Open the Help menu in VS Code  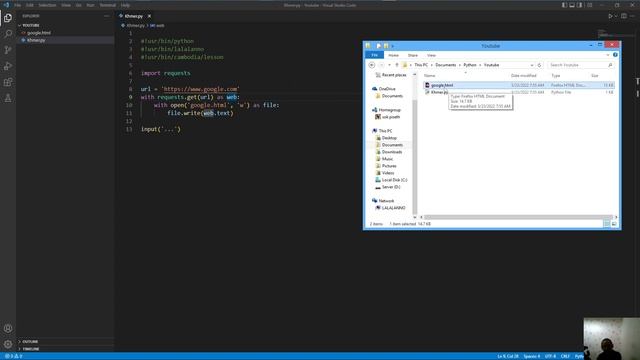[x=125, y=5]
